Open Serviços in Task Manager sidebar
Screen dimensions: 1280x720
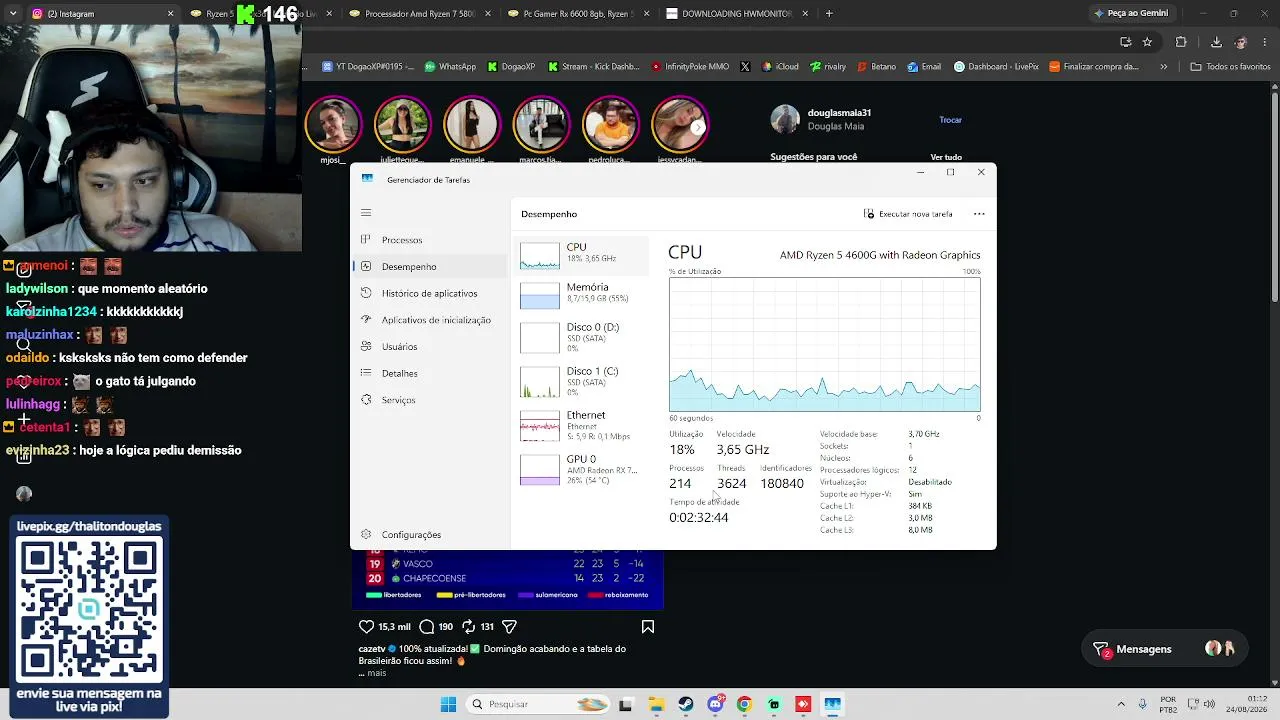430,400
